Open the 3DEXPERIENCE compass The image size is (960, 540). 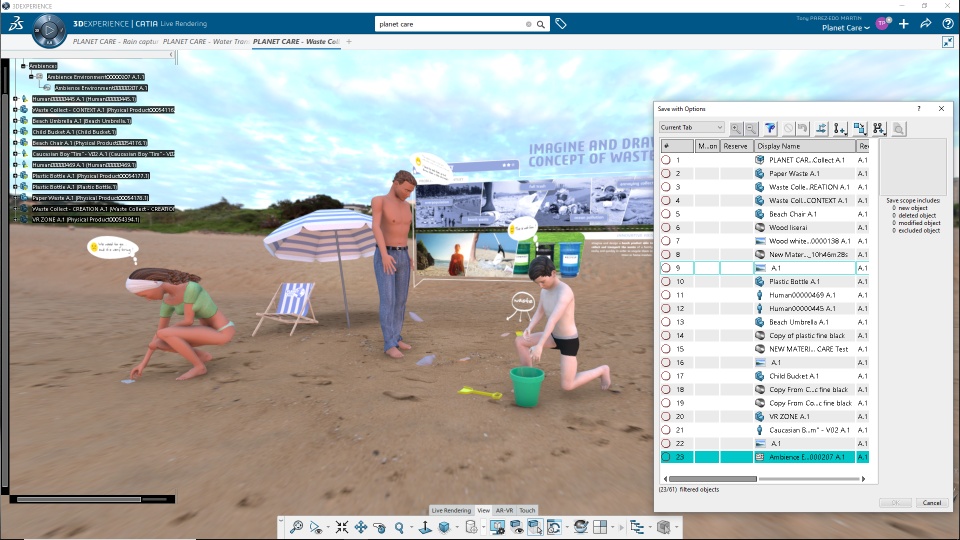click(x=49, y=30)
